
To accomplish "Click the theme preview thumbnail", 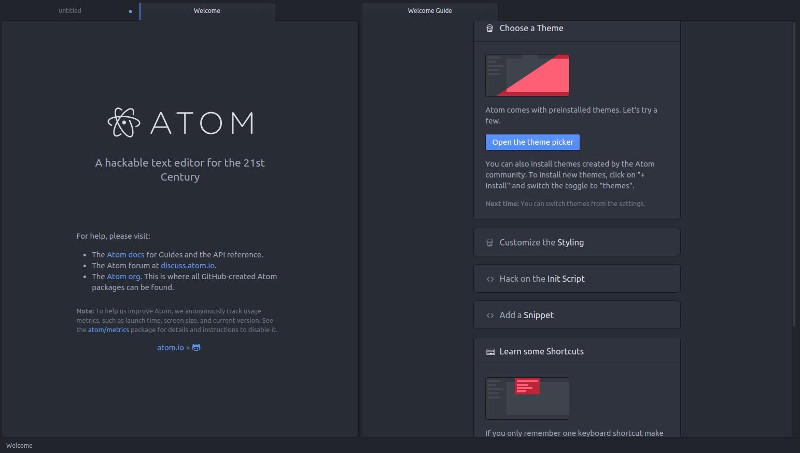I will (x=527, y=76).
